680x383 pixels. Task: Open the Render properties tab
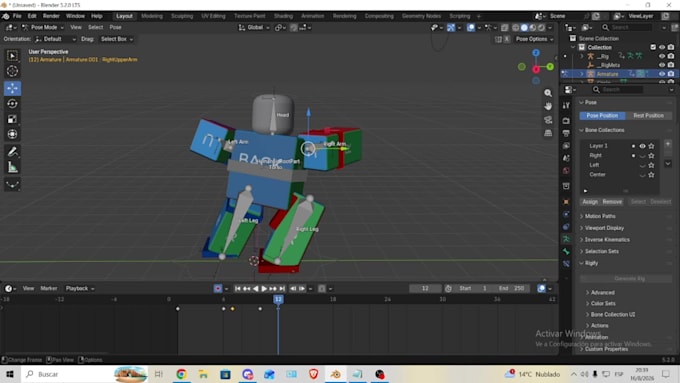point(566,121)
